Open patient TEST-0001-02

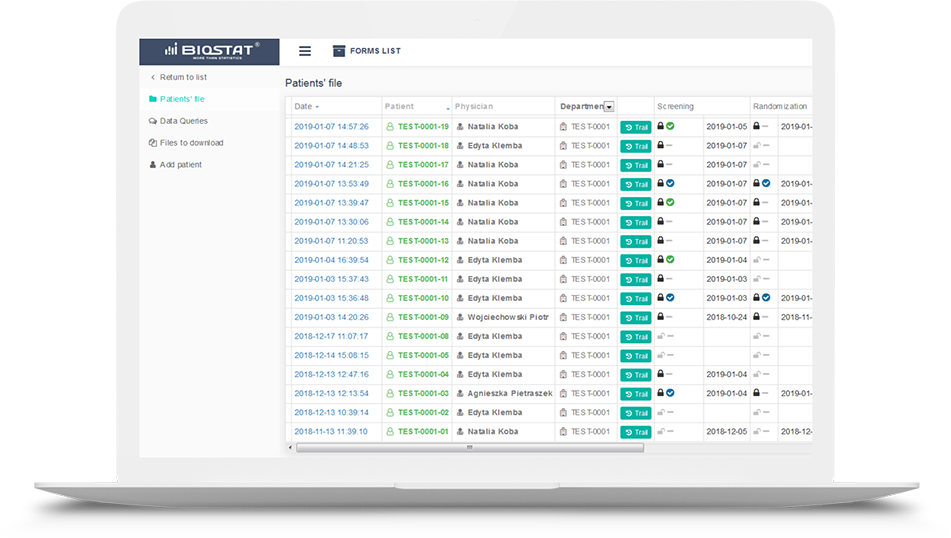[423, 412]
